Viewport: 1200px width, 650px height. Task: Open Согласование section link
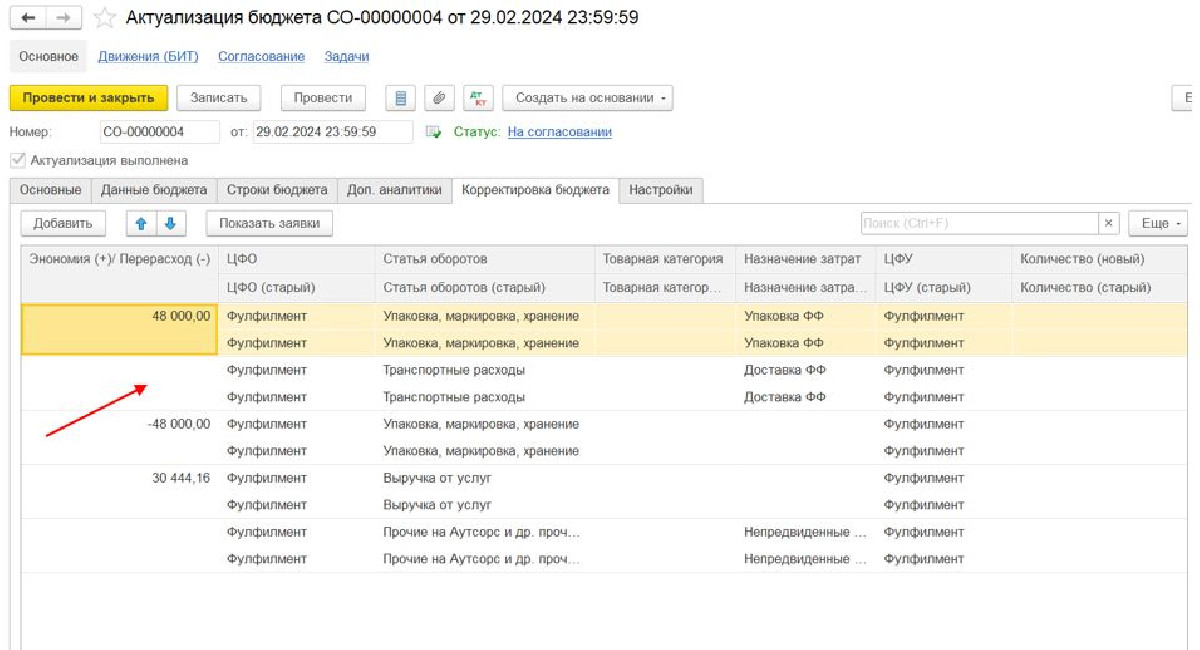click(x=261, y=57)
